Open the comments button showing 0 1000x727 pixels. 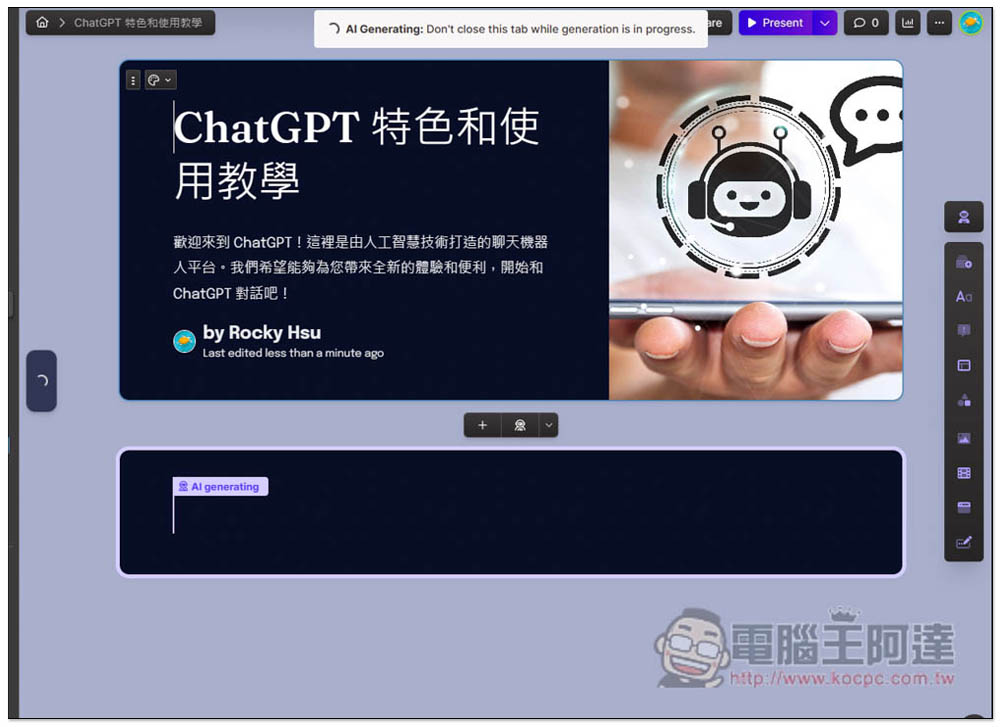[866, 23]
